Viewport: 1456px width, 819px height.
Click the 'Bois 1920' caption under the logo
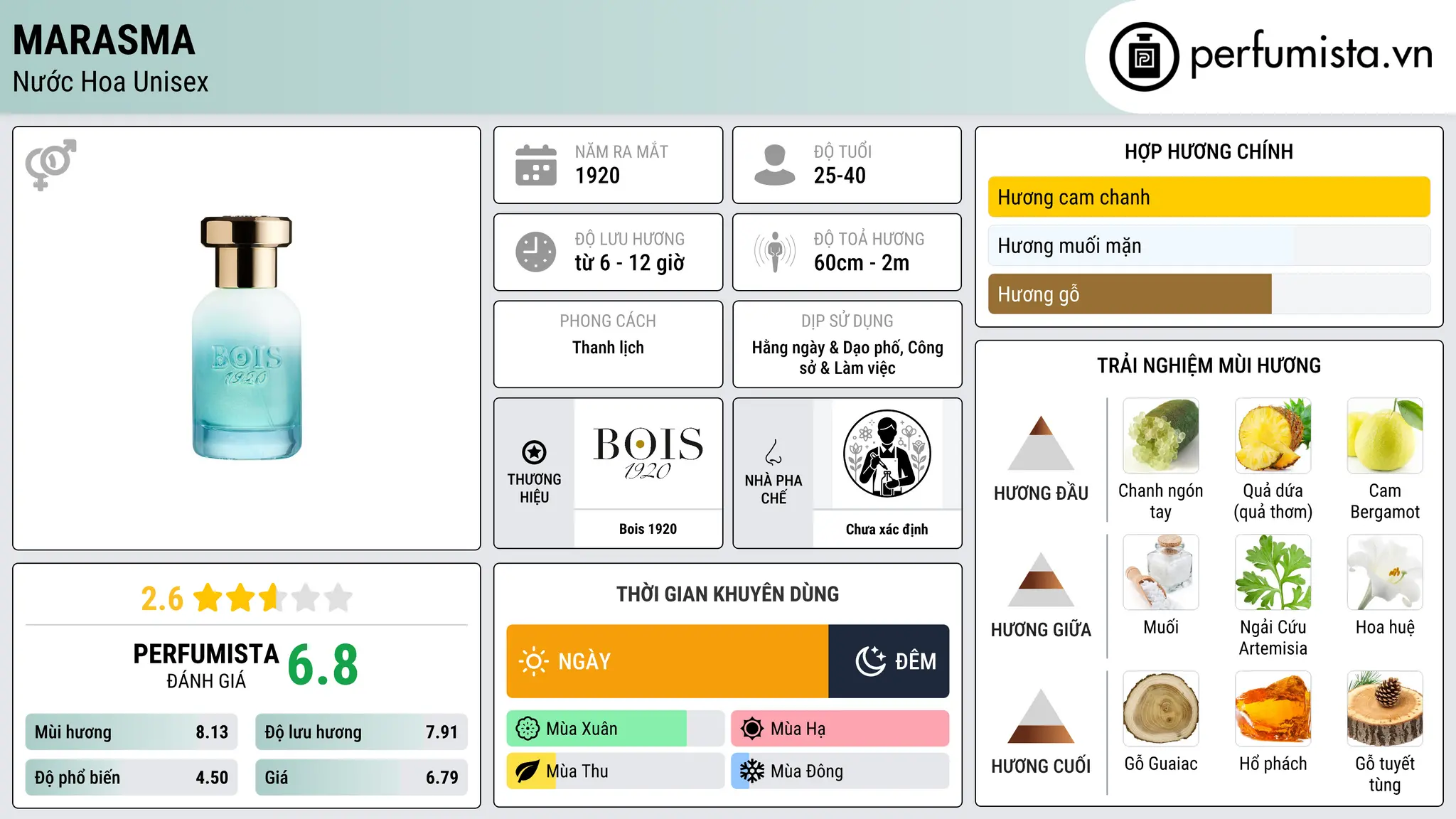(x=648, y=529)
